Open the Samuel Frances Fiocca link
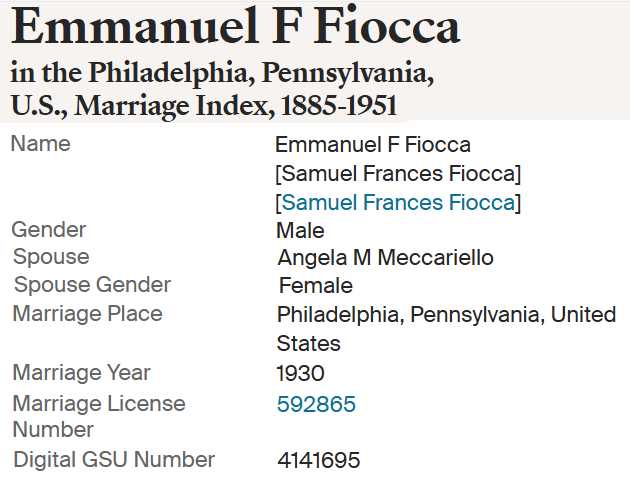This screenshot has width=630, height=482. click(398, 202)
